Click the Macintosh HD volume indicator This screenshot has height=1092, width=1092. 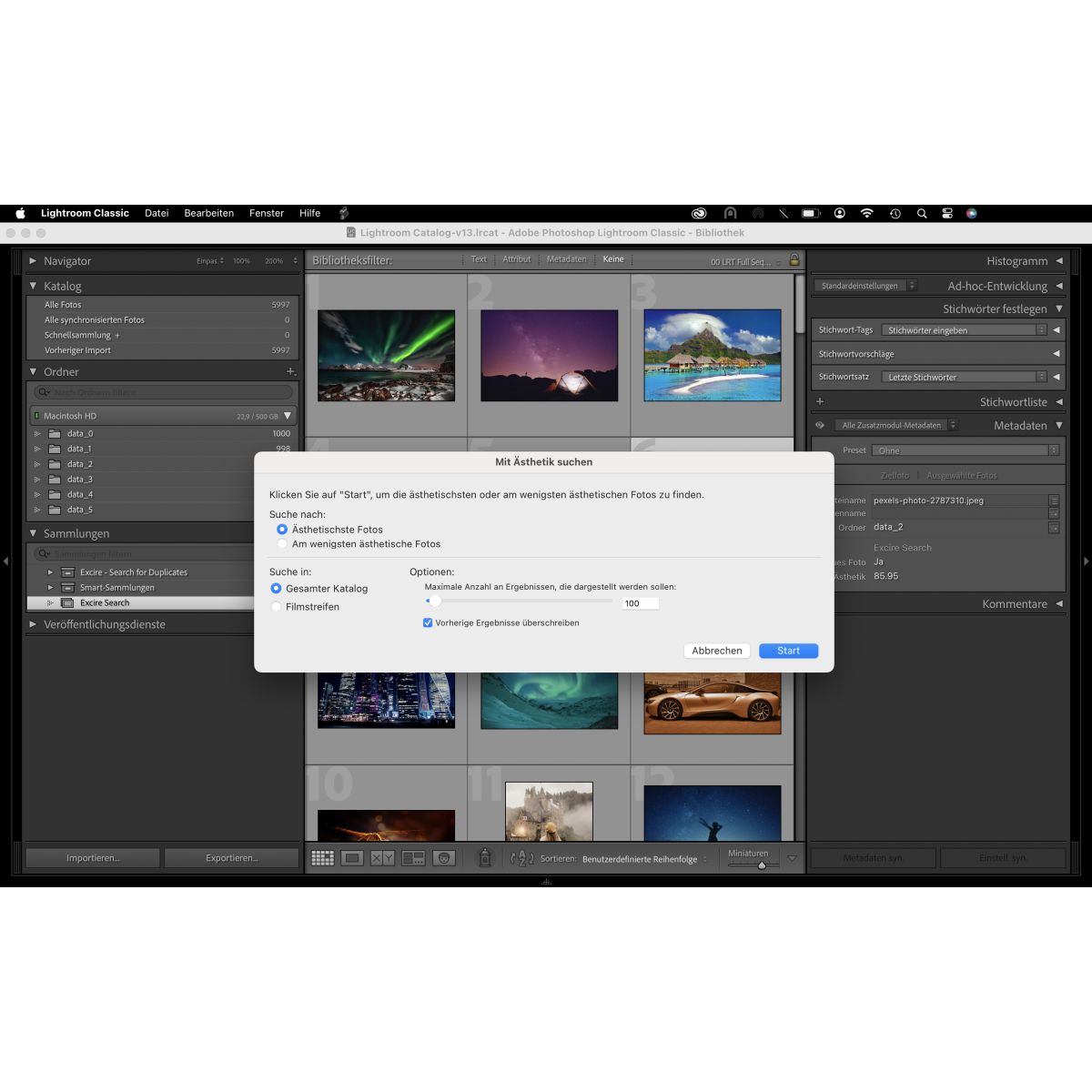point(36,416)
